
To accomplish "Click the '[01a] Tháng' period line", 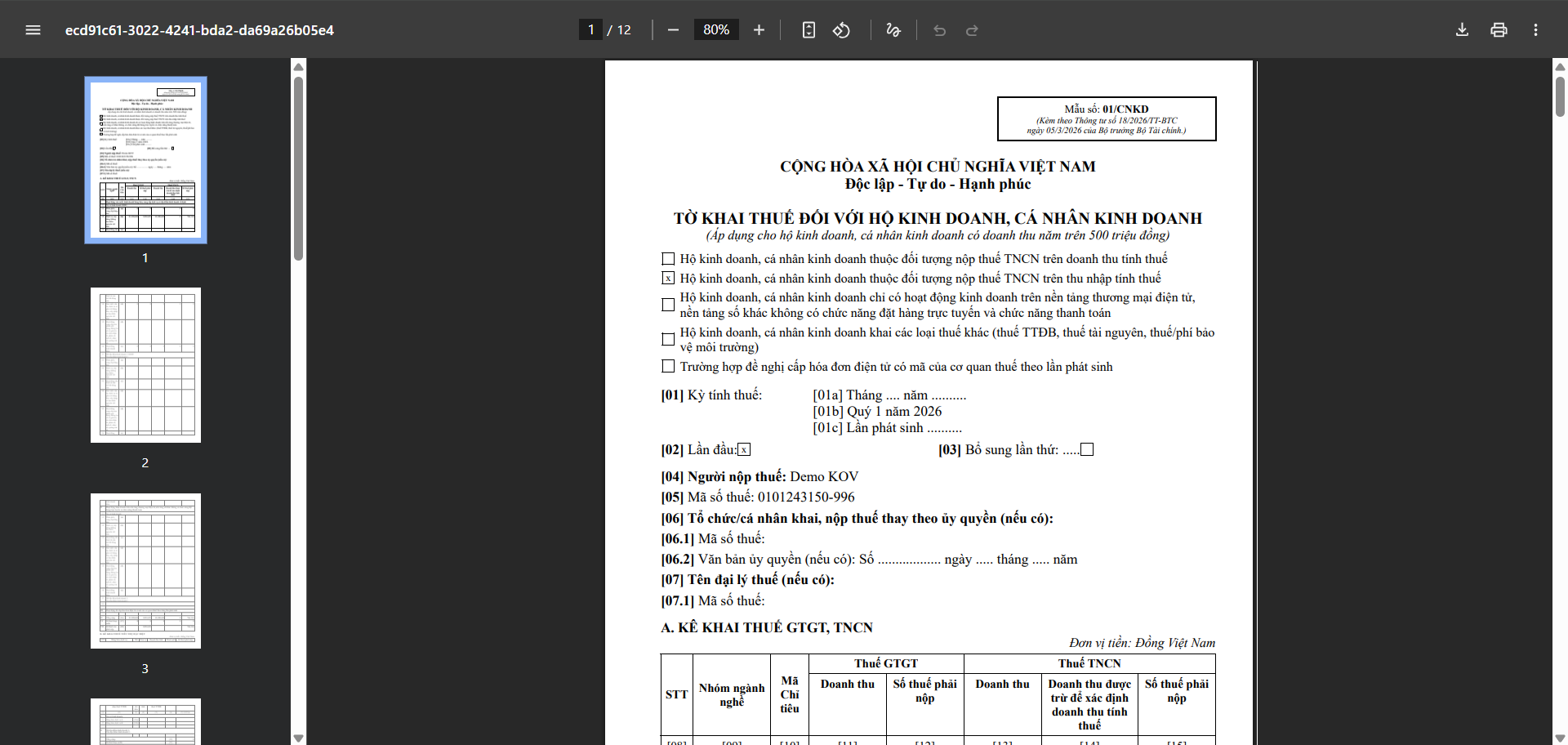I will [x=889, y=395].
